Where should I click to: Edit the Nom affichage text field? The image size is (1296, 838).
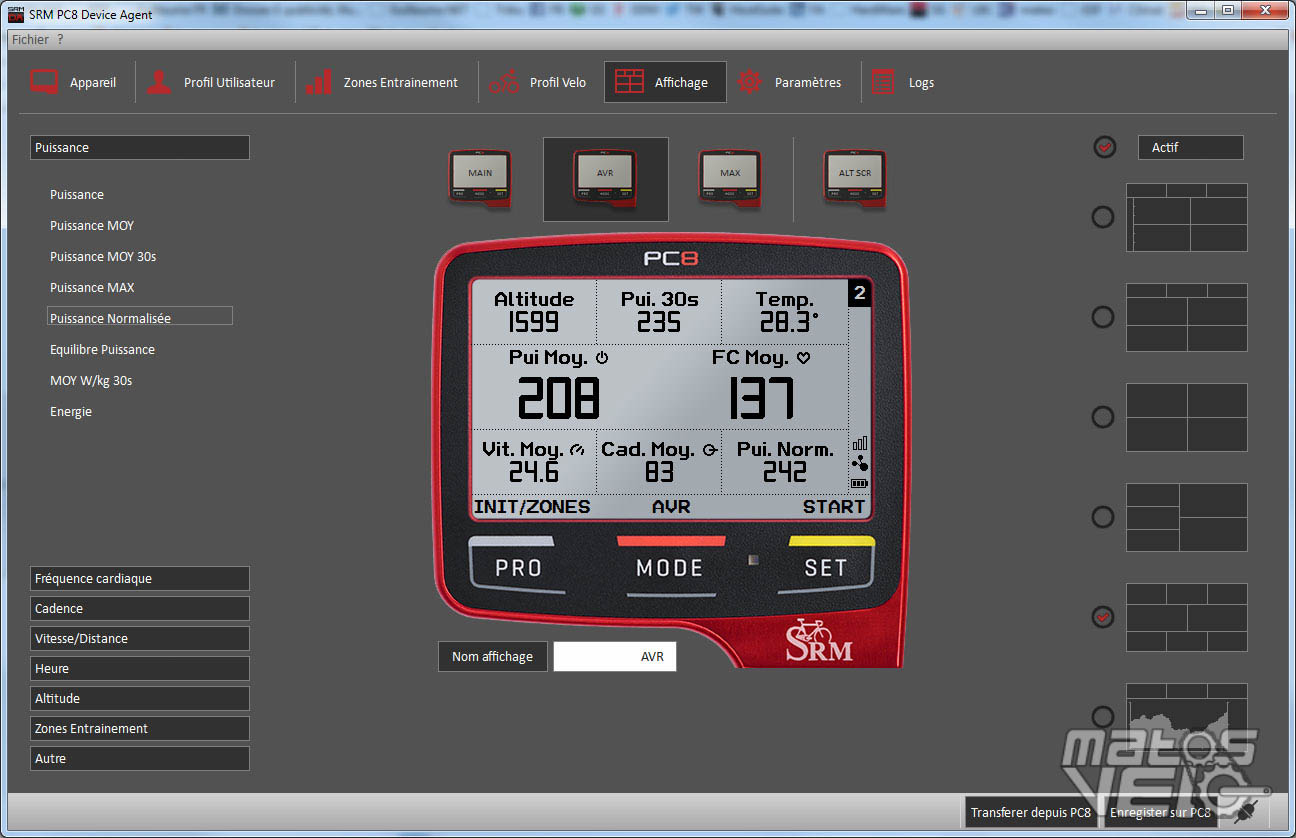(x=615, y=657)
